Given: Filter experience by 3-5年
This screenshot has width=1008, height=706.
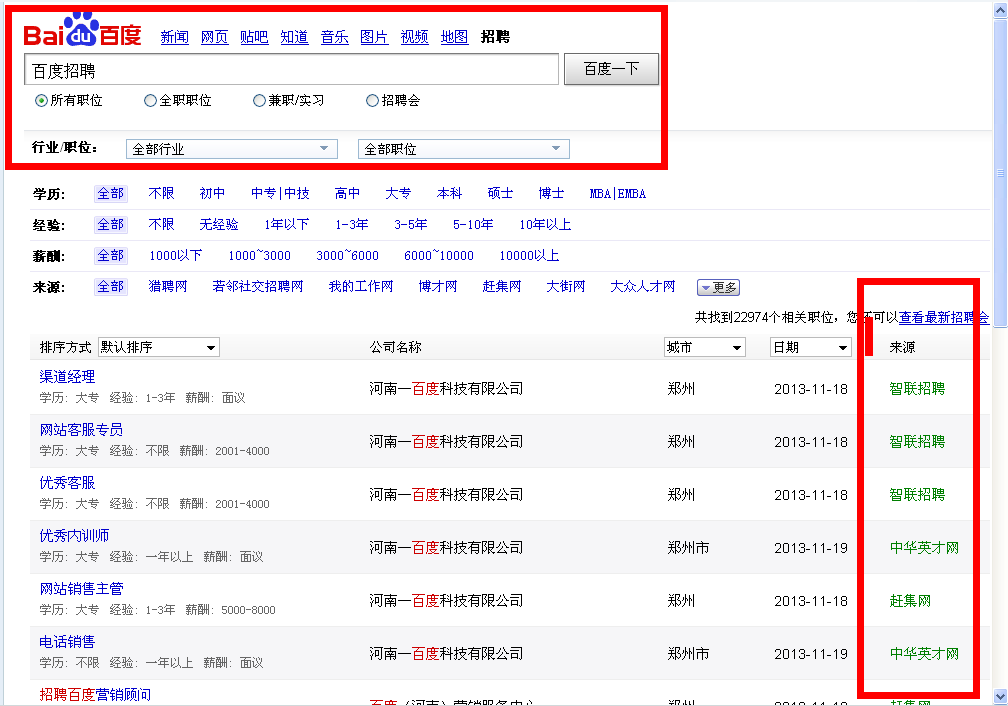Looking at the screenshot, I should (411, 224).
